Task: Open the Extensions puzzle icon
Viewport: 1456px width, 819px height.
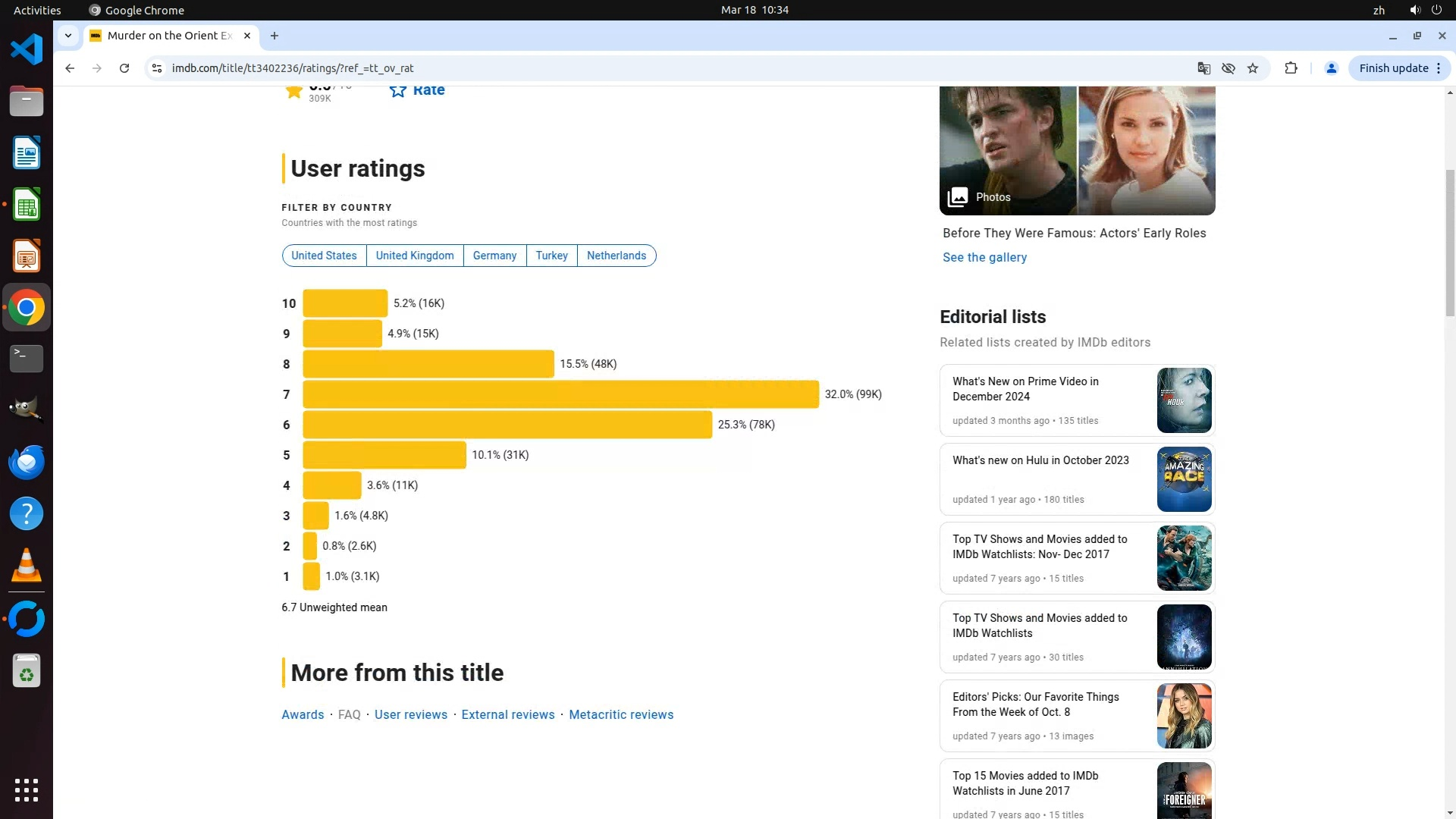Action: 1291,68
